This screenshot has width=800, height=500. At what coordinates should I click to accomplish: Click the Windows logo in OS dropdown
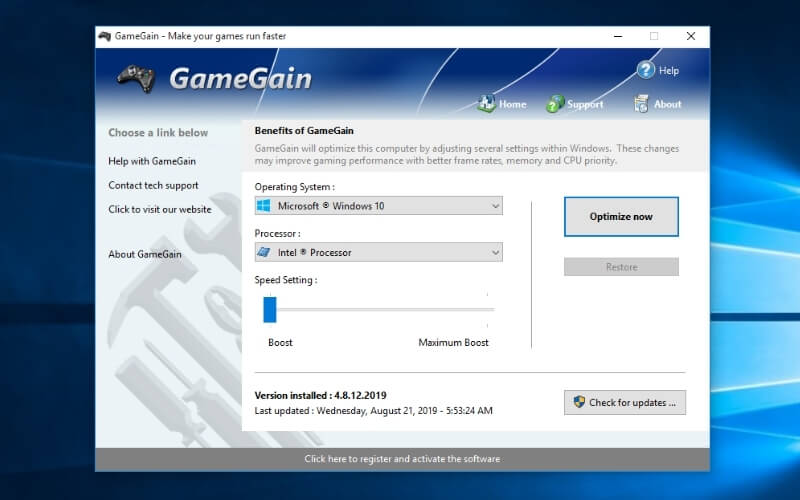pos(264,206)
